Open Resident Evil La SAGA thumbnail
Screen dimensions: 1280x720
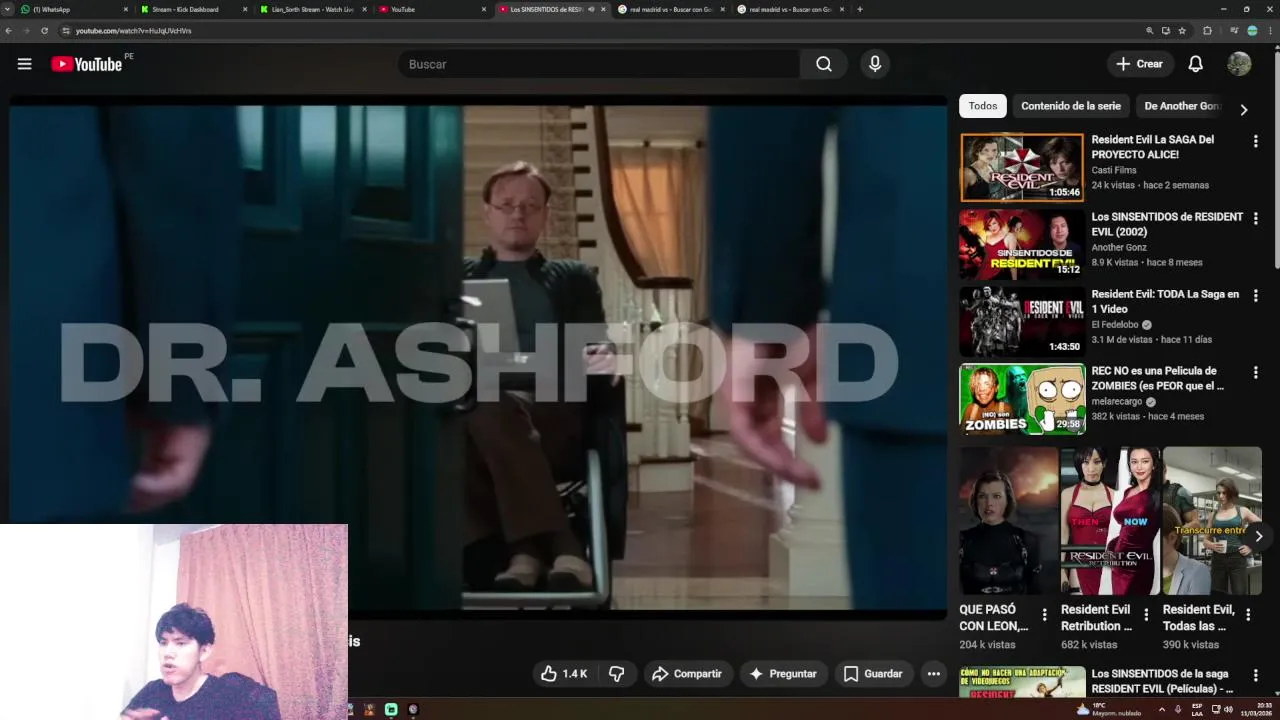1021,167
